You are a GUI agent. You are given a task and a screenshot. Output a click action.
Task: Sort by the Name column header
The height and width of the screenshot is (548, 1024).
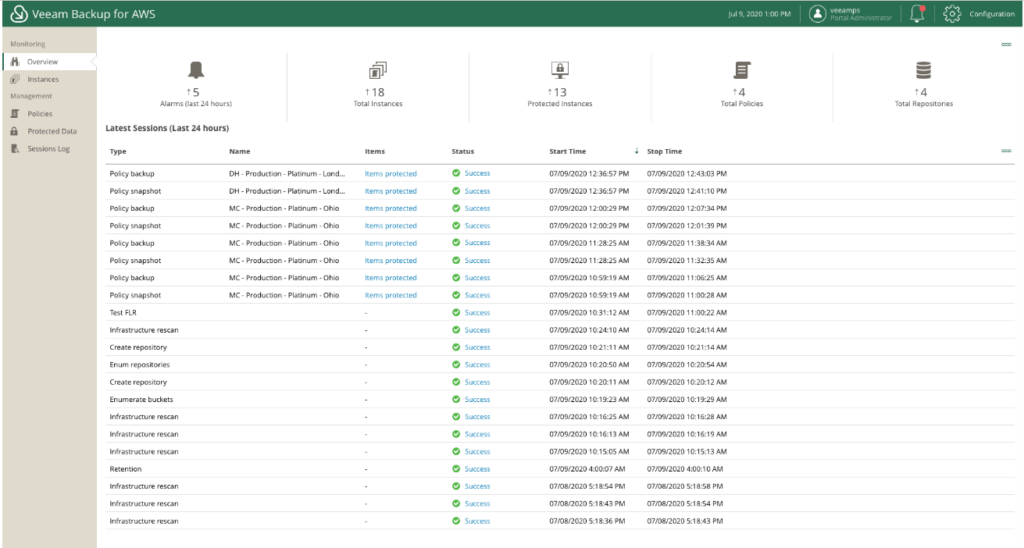click(x=240, y=152)
